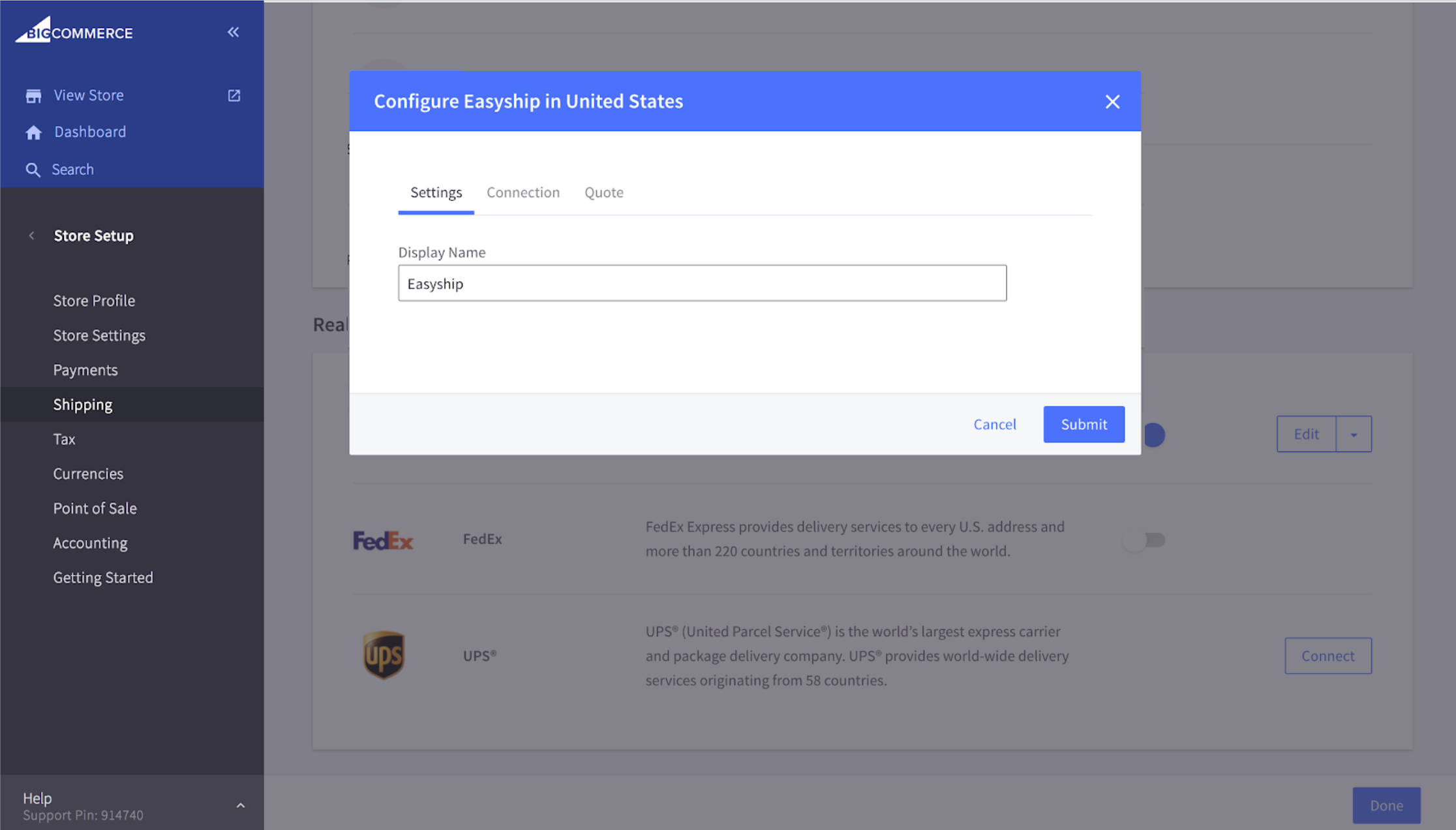The width and height of the screenshot is (1456, 830).
Task: Open store in new tab icon
Action: point(234,96)
